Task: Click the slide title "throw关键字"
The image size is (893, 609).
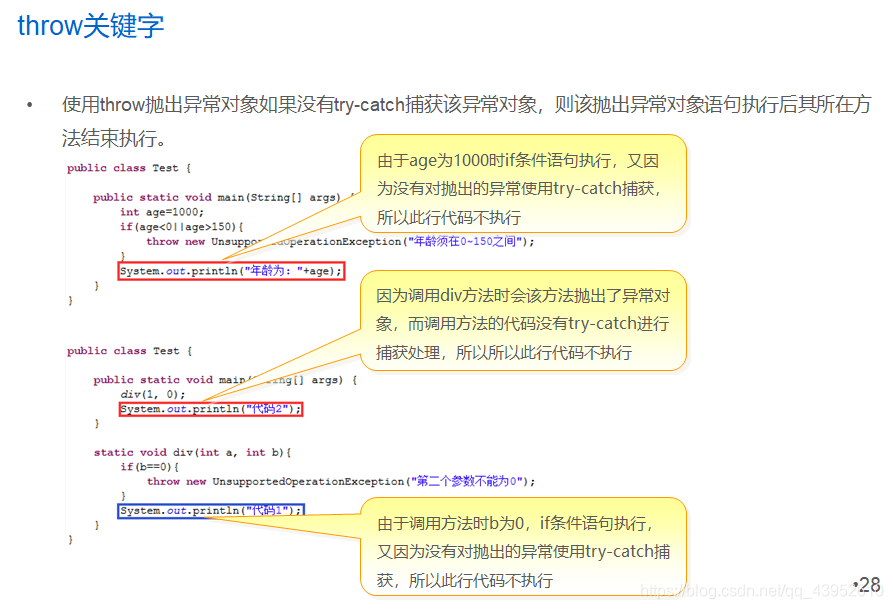Action: [91, 26]
